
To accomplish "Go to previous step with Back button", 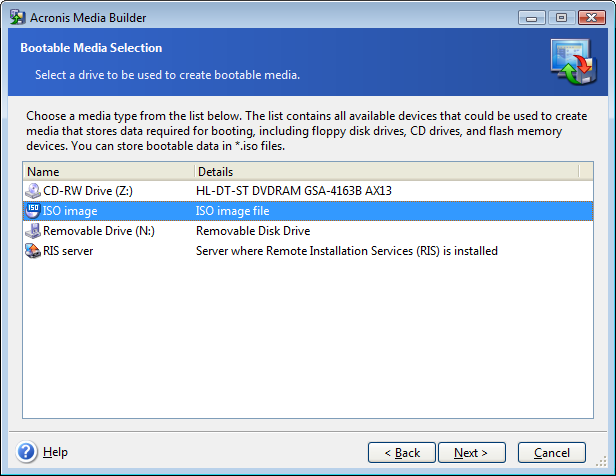I will click(x=402, y=452).
